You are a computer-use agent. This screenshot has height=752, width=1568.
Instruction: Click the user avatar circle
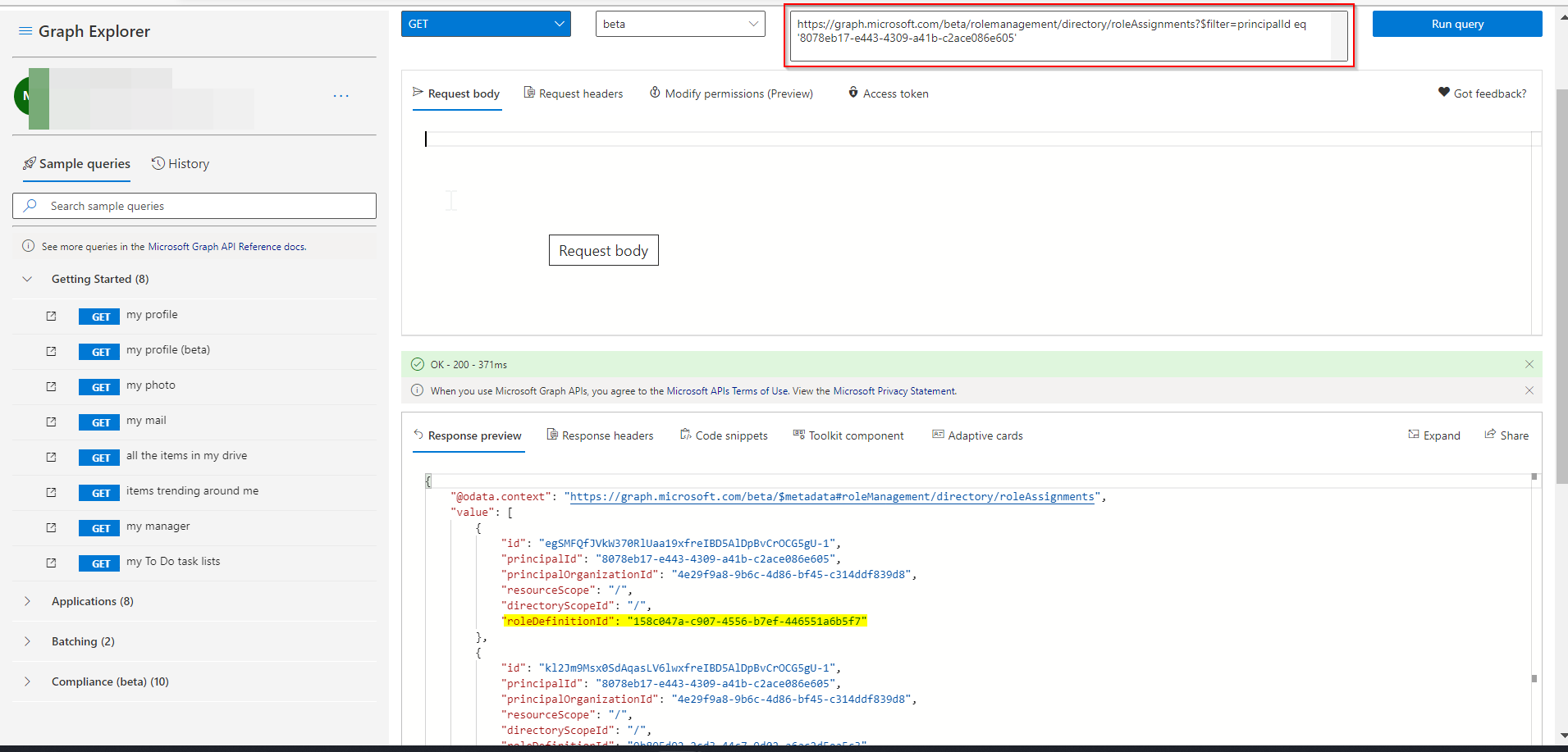coord(22,96)
